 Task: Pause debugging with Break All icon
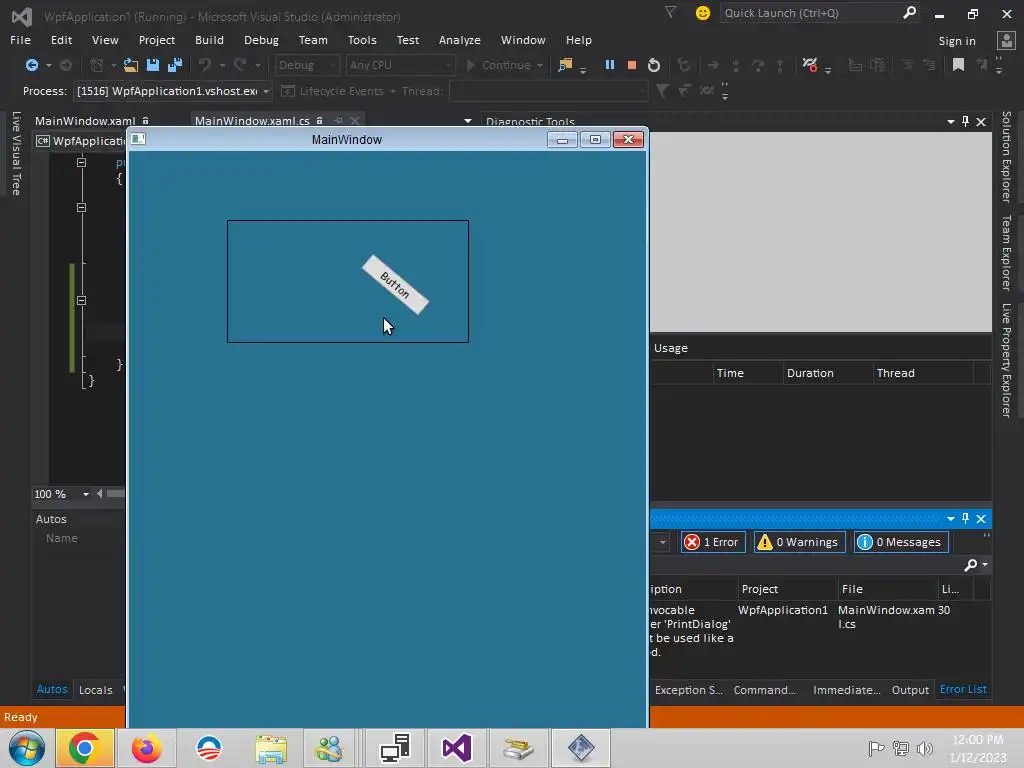(609, 65)
